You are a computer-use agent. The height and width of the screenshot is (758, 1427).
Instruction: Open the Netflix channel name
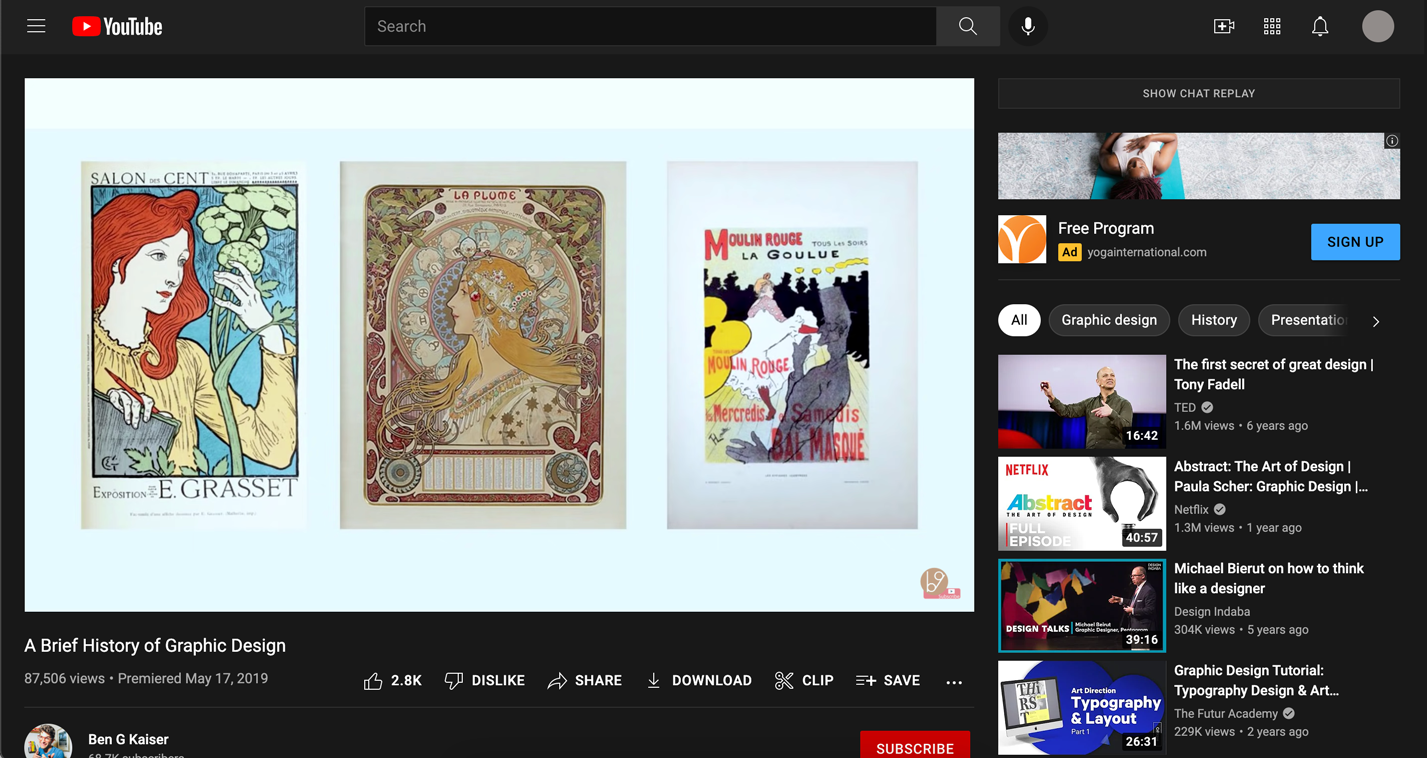point(1191,509)
